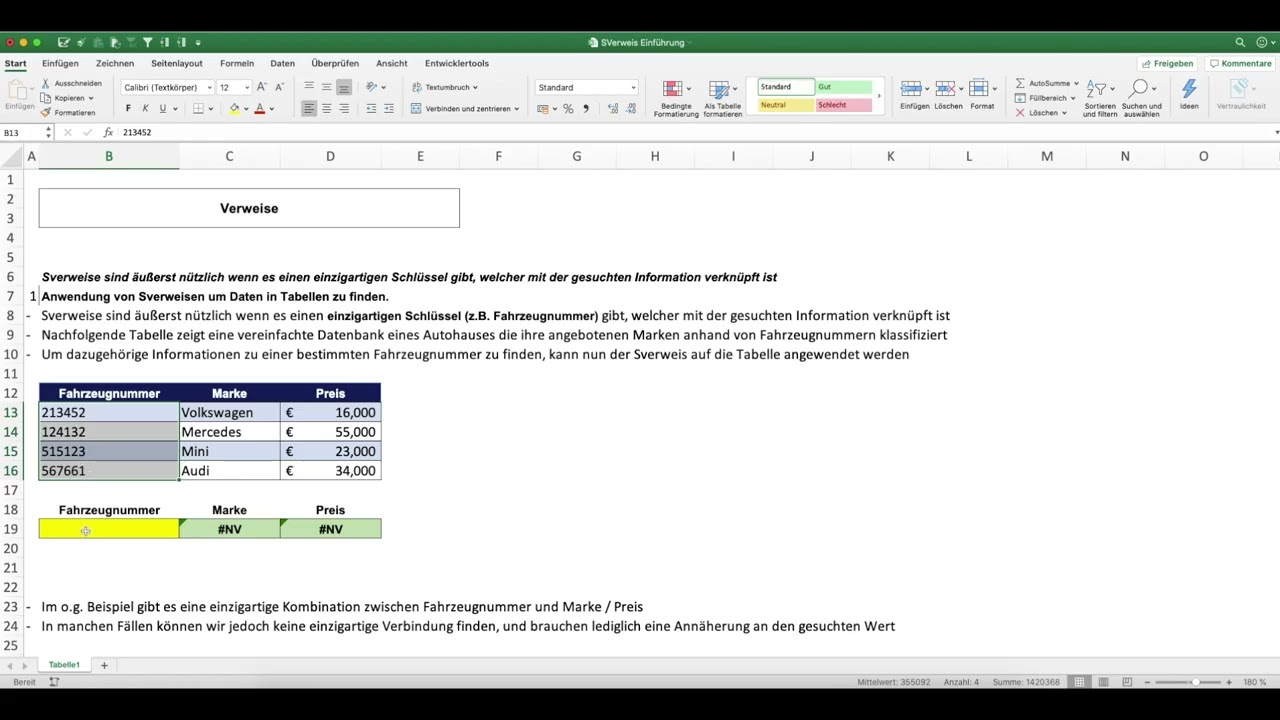Toggle underline U formatting
The height and width of the screenshot is (720, 1280).
(x=162, y=108)
